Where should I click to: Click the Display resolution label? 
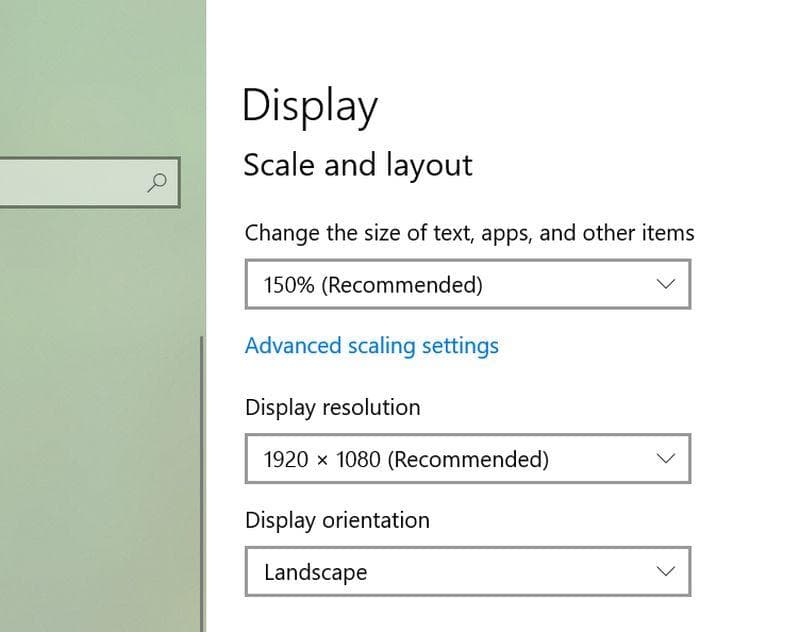click(x=332, y=407)
